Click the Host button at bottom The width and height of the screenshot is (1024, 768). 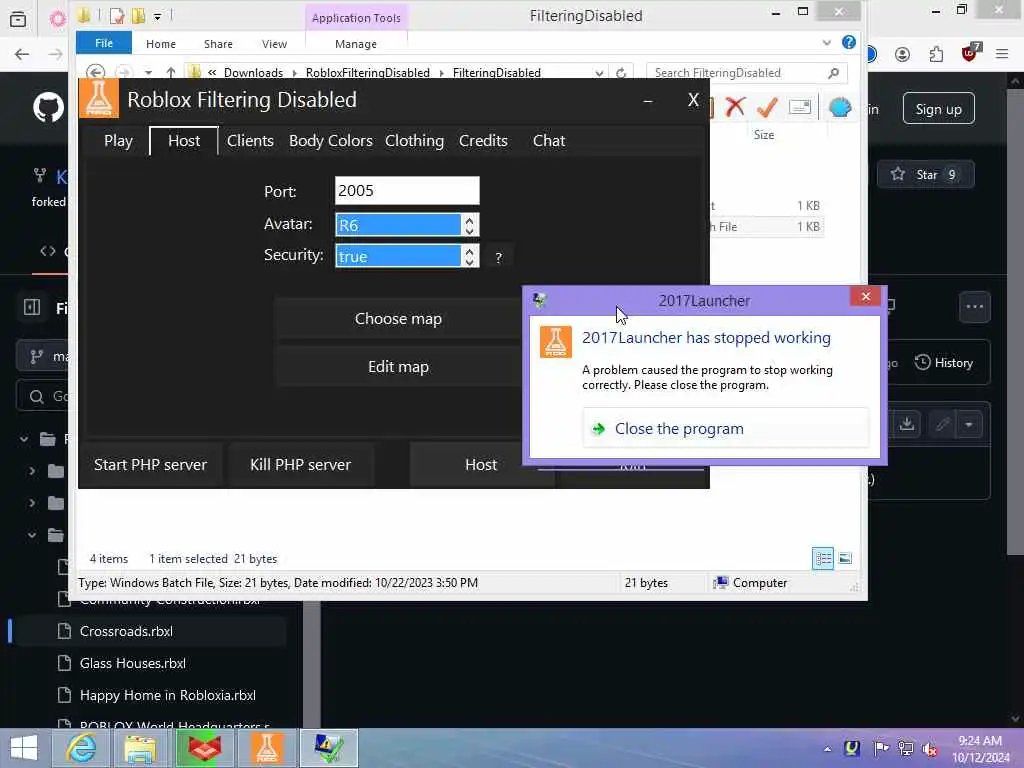pyautogui.click(x=481, y=464)
